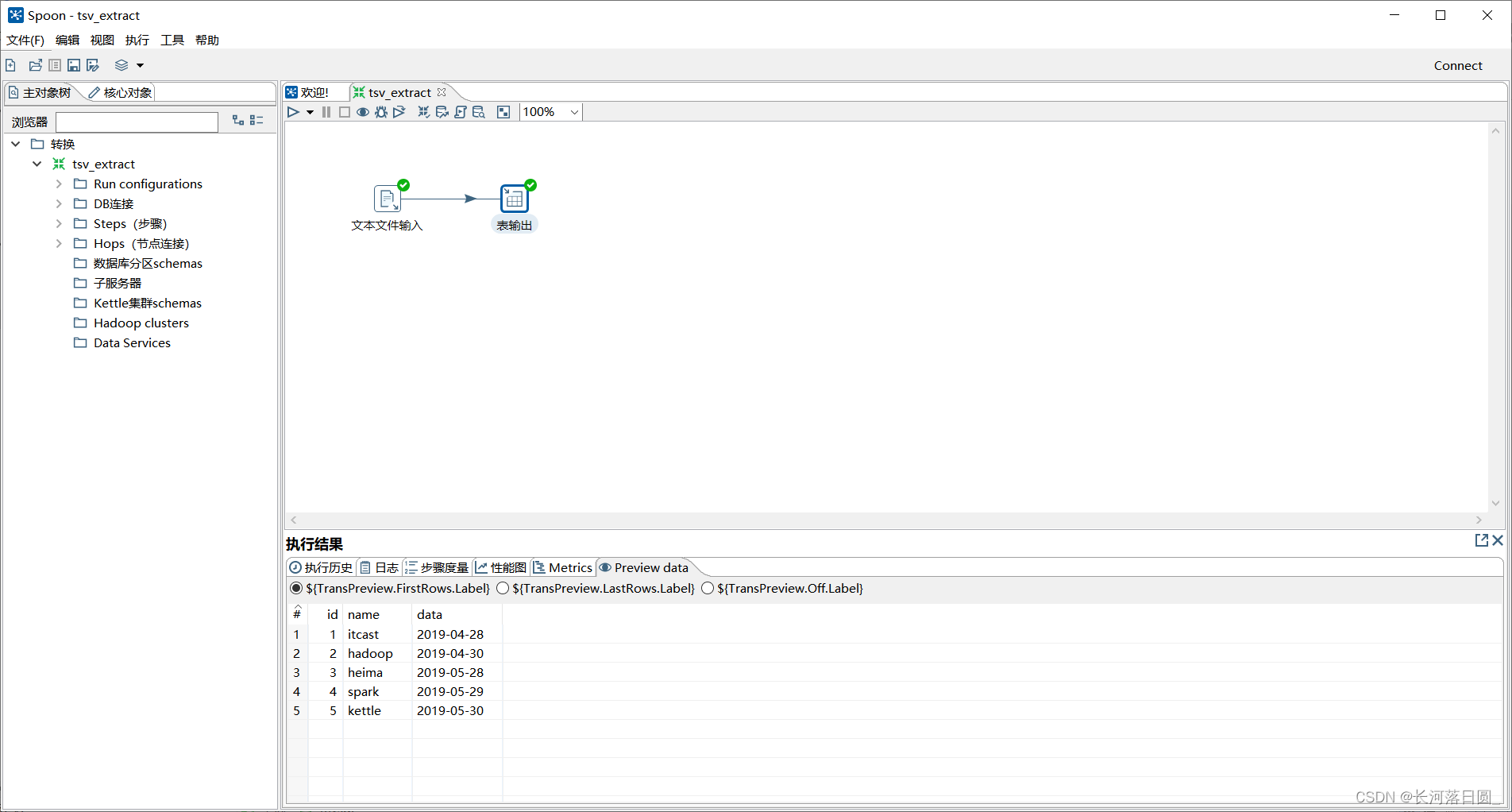The width and height of the screenshot is (1512, 812).
Task: Select Data Services tree item
Action: point(132,342)
